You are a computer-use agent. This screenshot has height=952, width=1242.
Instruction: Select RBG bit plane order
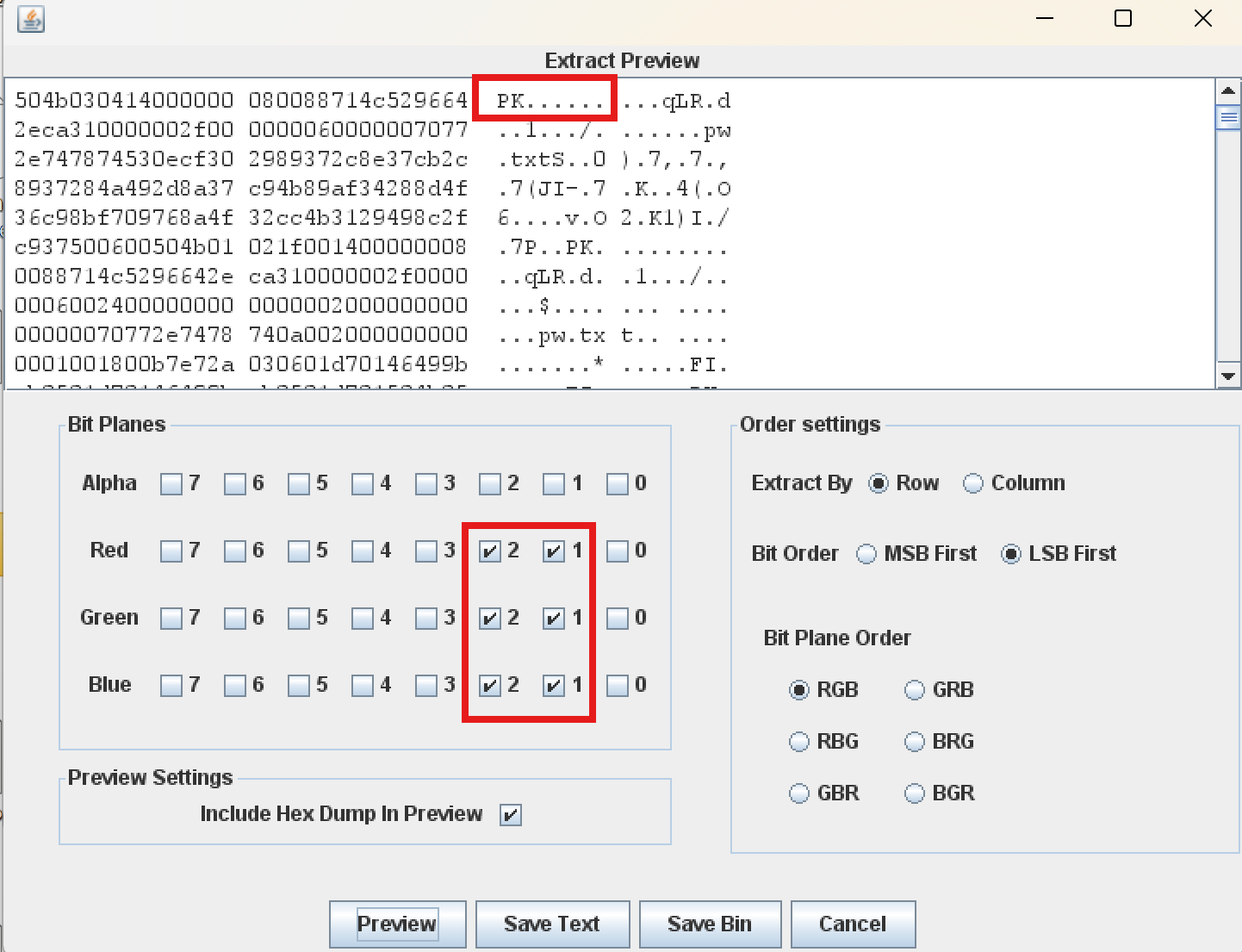(799, 742)
